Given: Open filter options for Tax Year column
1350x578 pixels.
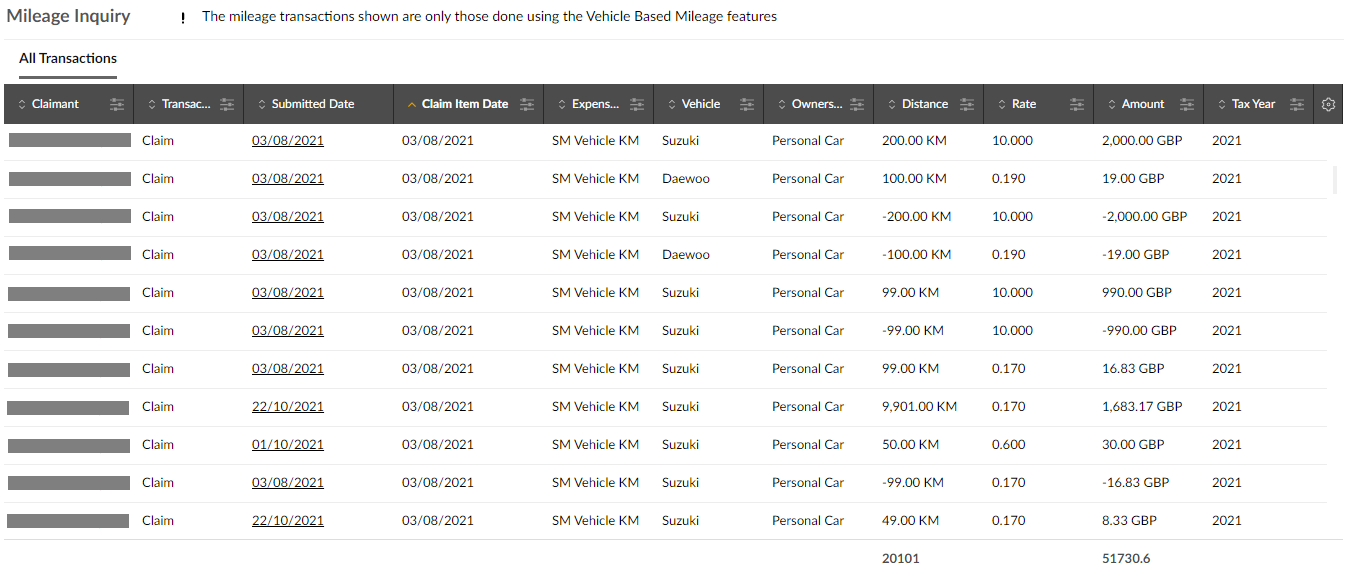Looking at the screenshot, I should click(1297, 104).
